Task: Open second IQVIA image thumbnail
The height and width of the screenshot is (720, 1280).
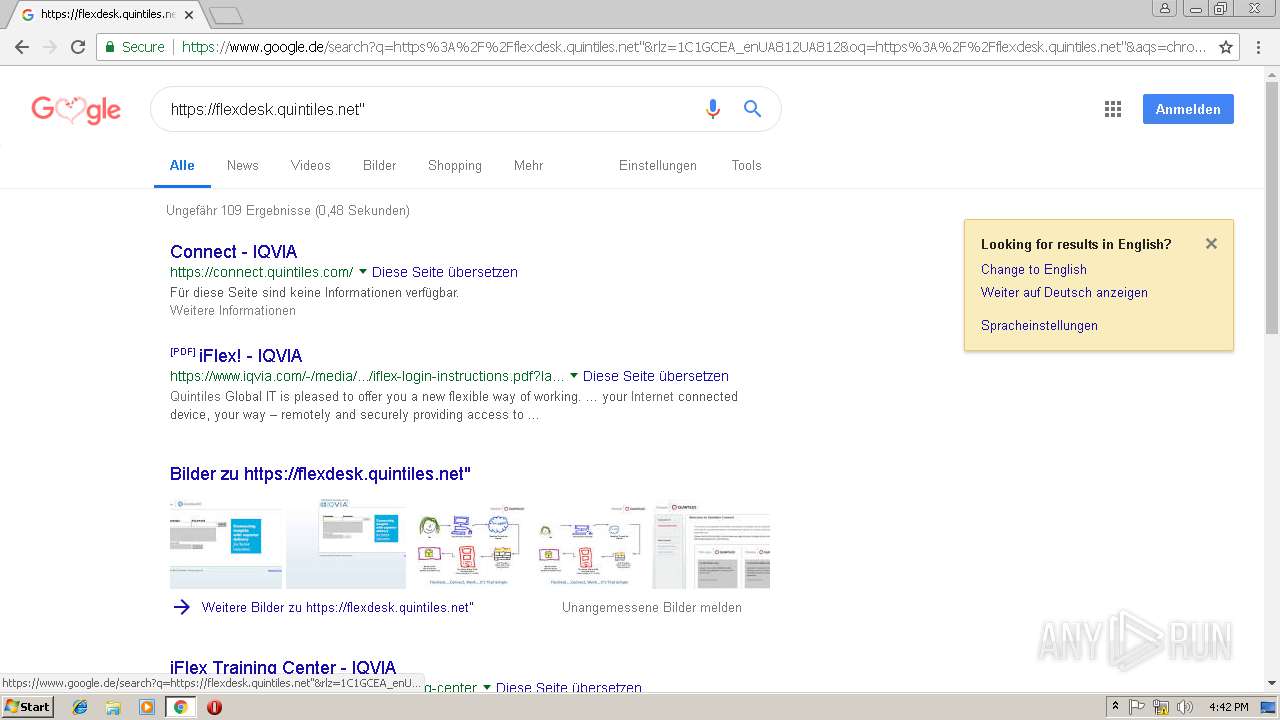Action: [346, 544]
